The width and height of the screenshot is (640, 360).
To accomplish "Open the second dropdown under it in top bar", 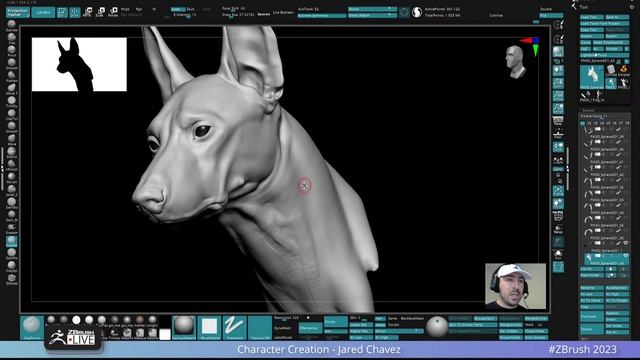I will coord(372,16).
